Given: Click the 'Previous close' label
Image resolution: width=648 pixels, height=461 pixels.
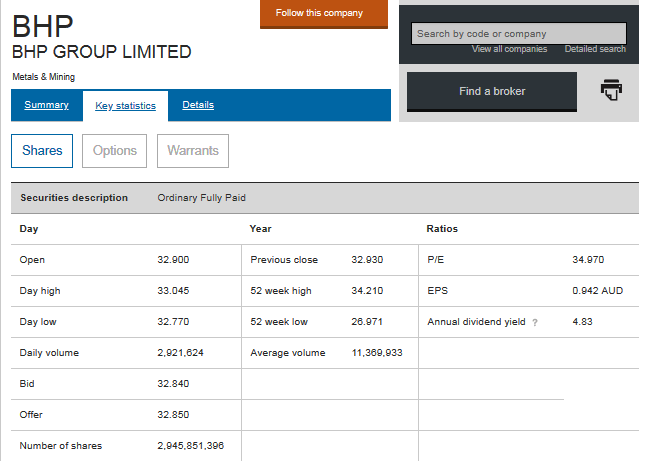Looking at the screenshot, I should click(x=284, y=260).
